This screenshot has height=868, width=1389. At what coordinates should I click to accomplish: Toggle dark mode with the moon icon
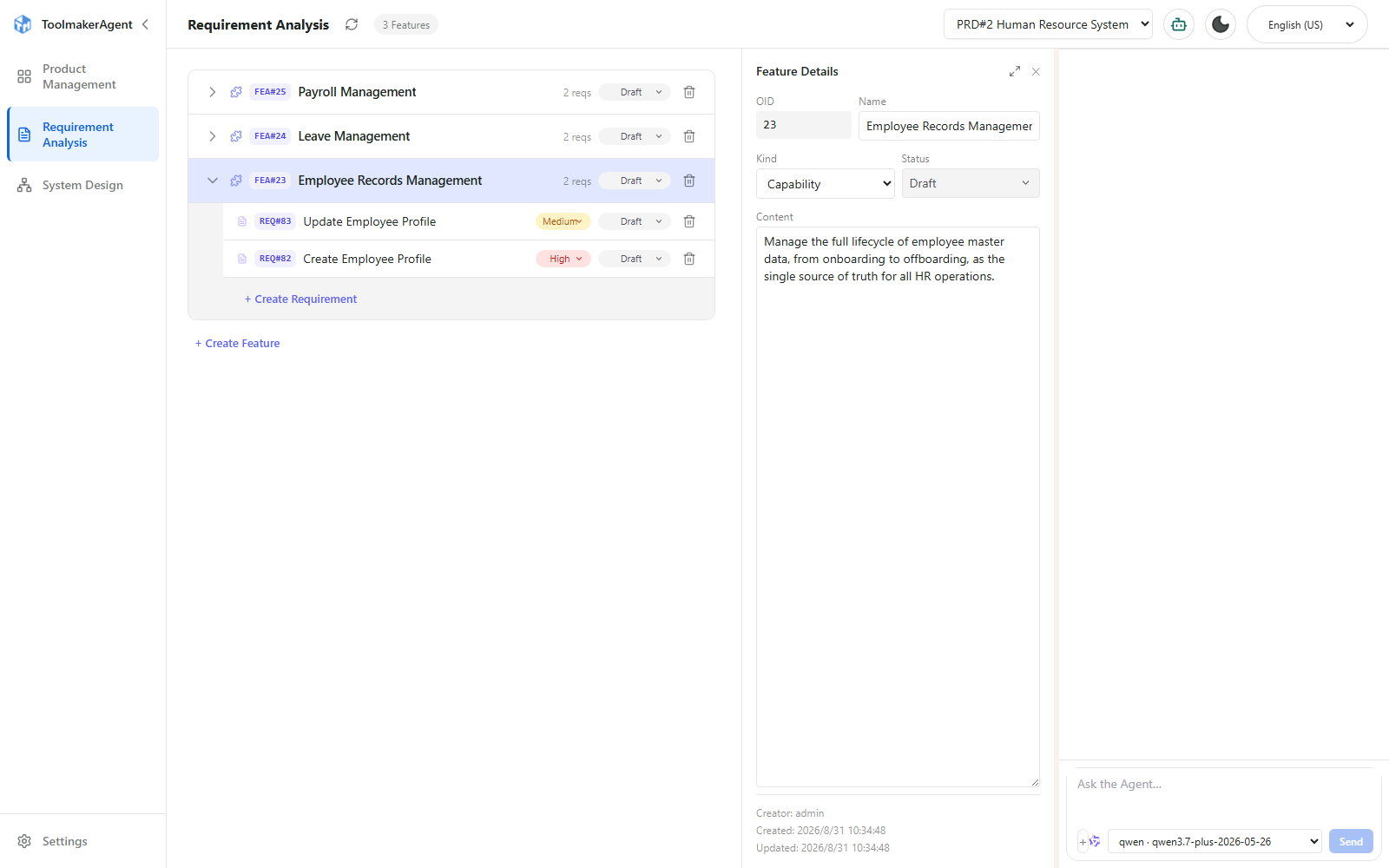pos(1221,24)
